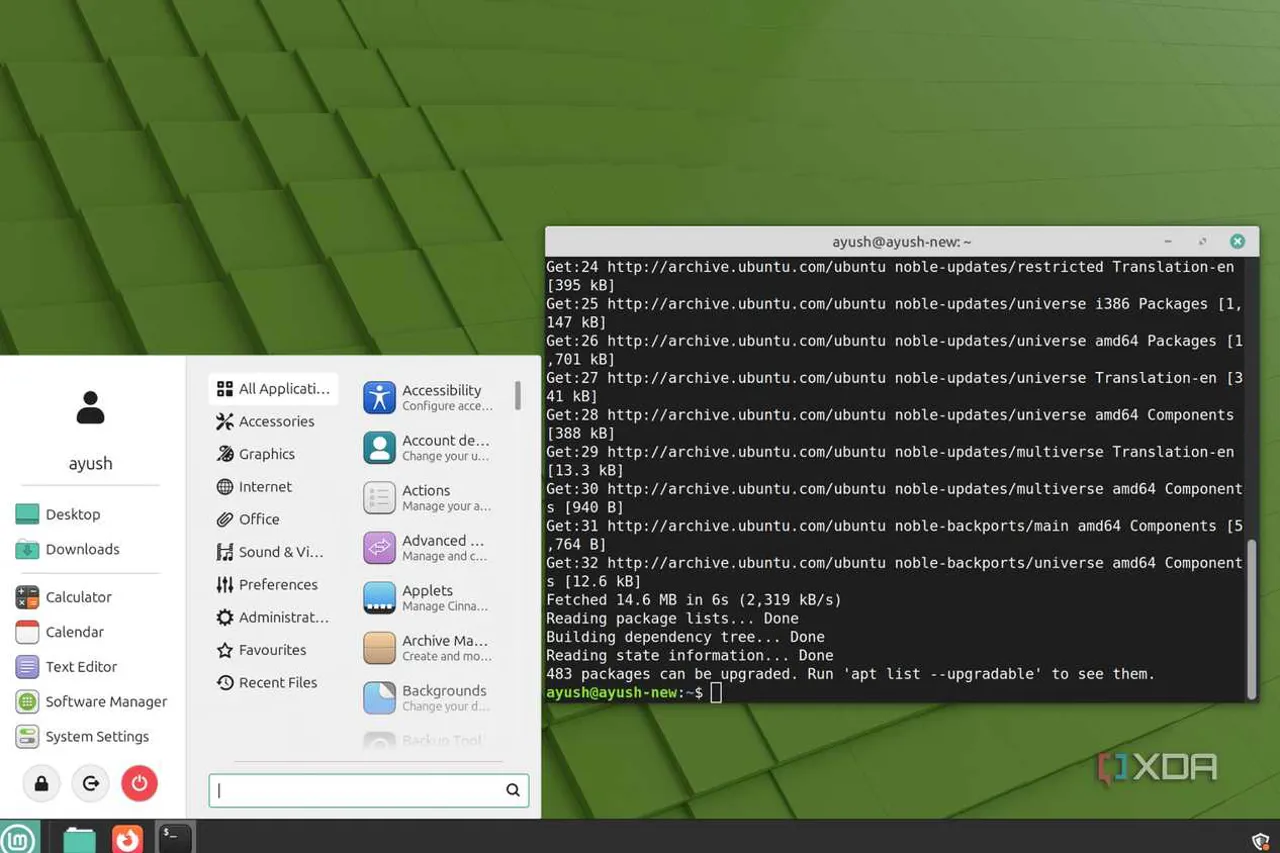The width and height of the screenshot is (1280, 853).
Task: Select the Favourites category
Action: 261,650
